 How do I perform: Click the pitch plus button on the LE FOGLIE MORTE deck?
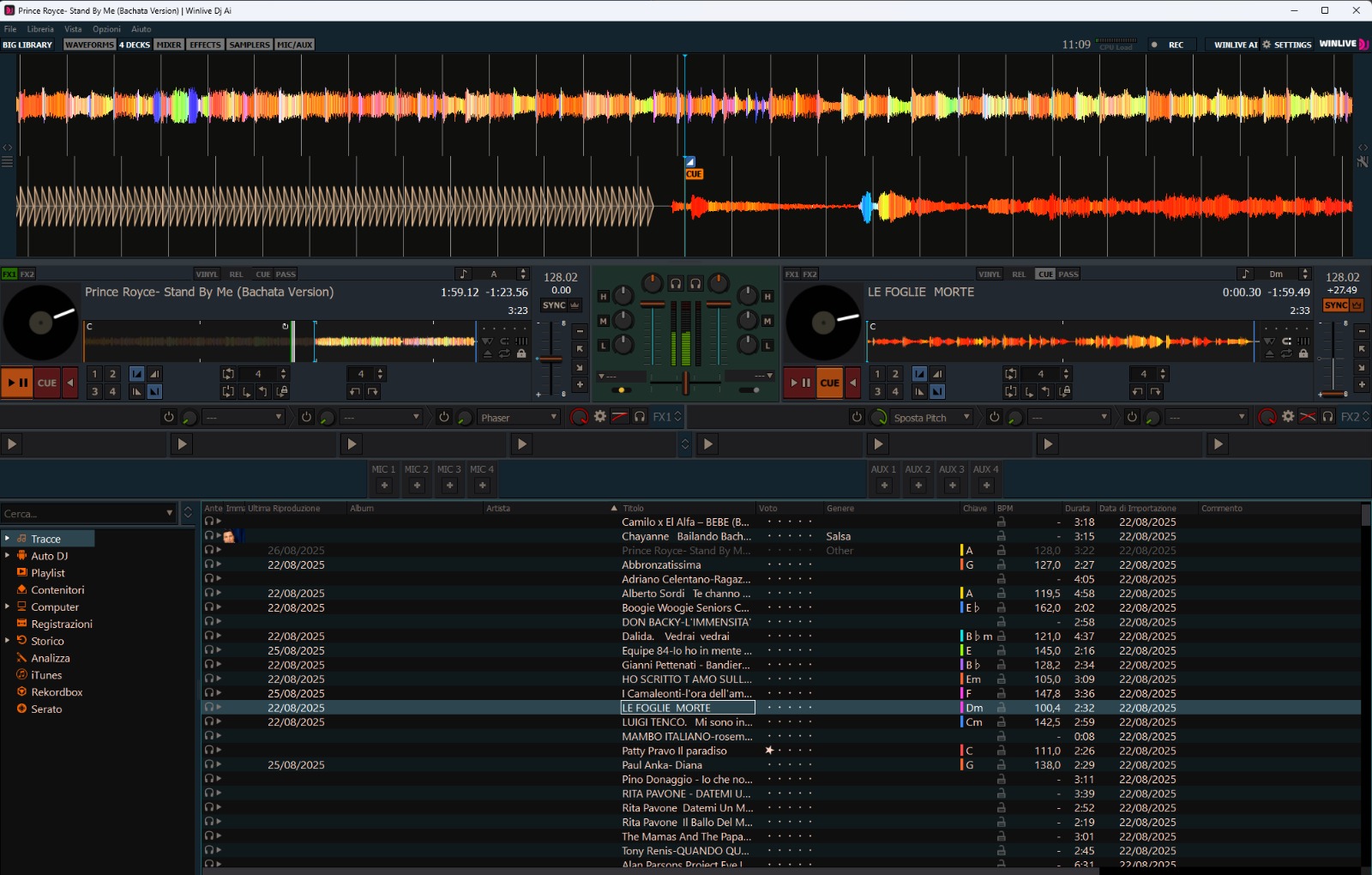point(1363,385)
